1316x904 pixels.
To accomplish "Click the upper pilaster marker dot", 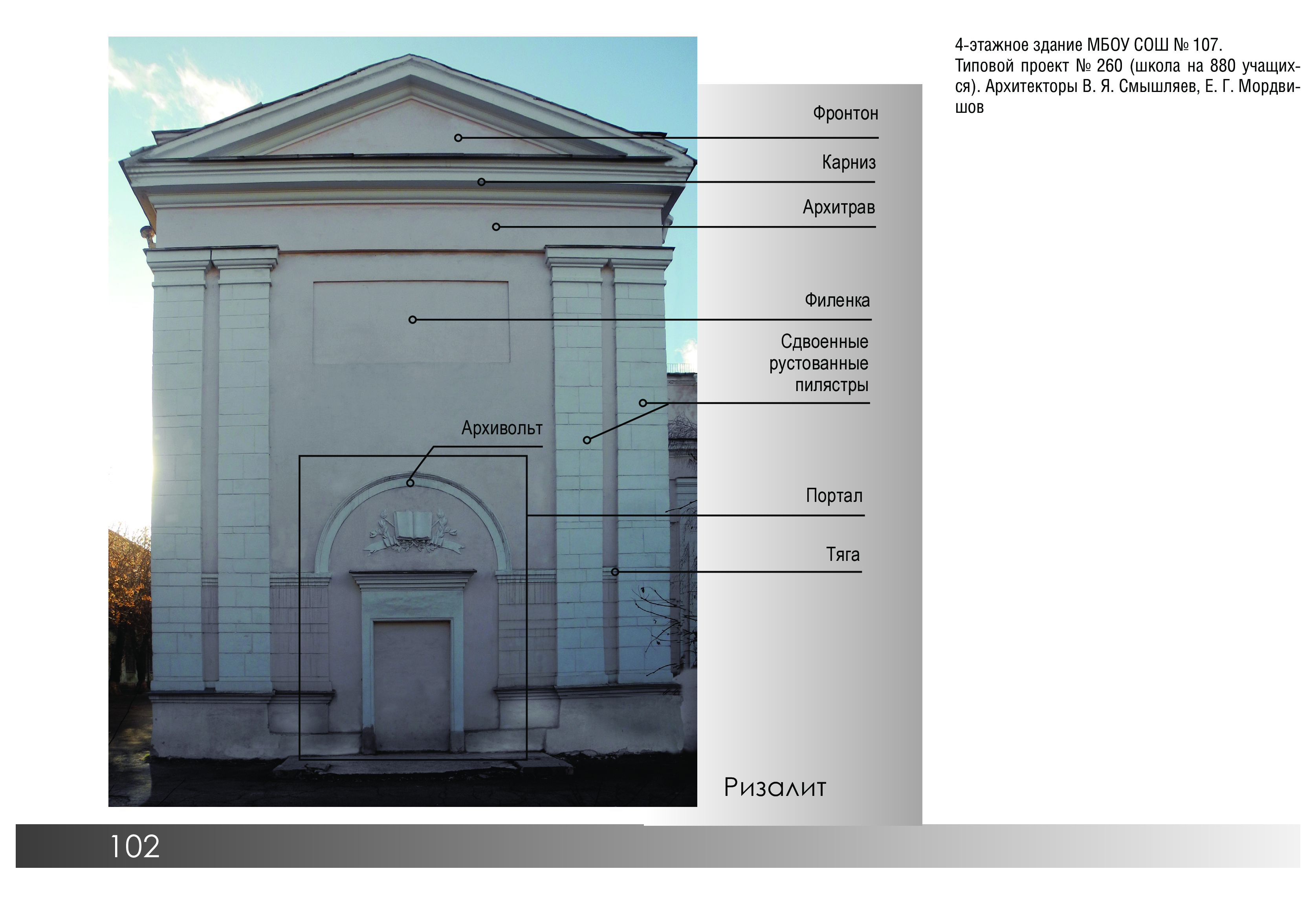I will (x=643, y=403).
